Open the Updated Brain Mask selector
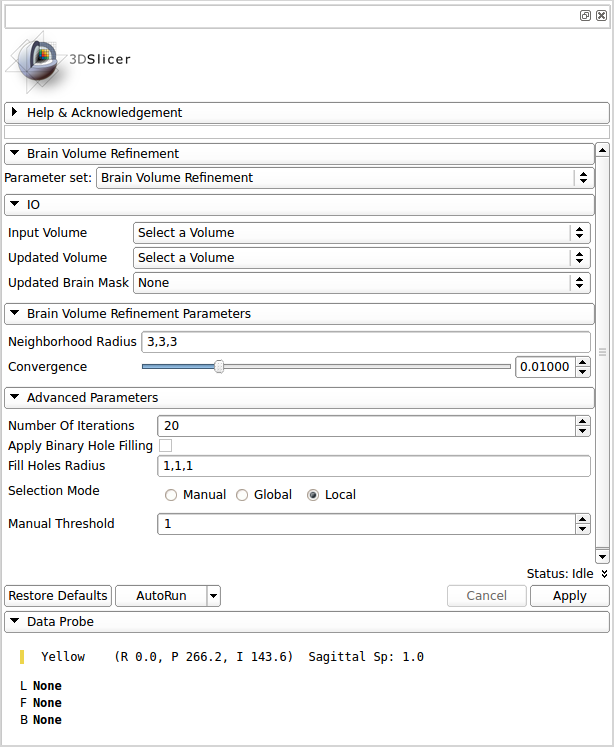Image resolution: width=614 pixels, height=747 pixels. 360,283
